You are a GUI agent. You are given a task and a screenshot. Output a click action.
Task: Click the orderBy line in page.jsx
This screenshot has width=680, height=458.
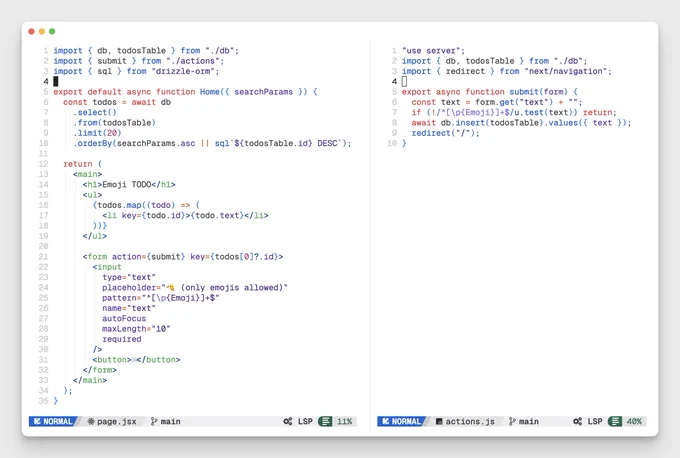(212, 143)
